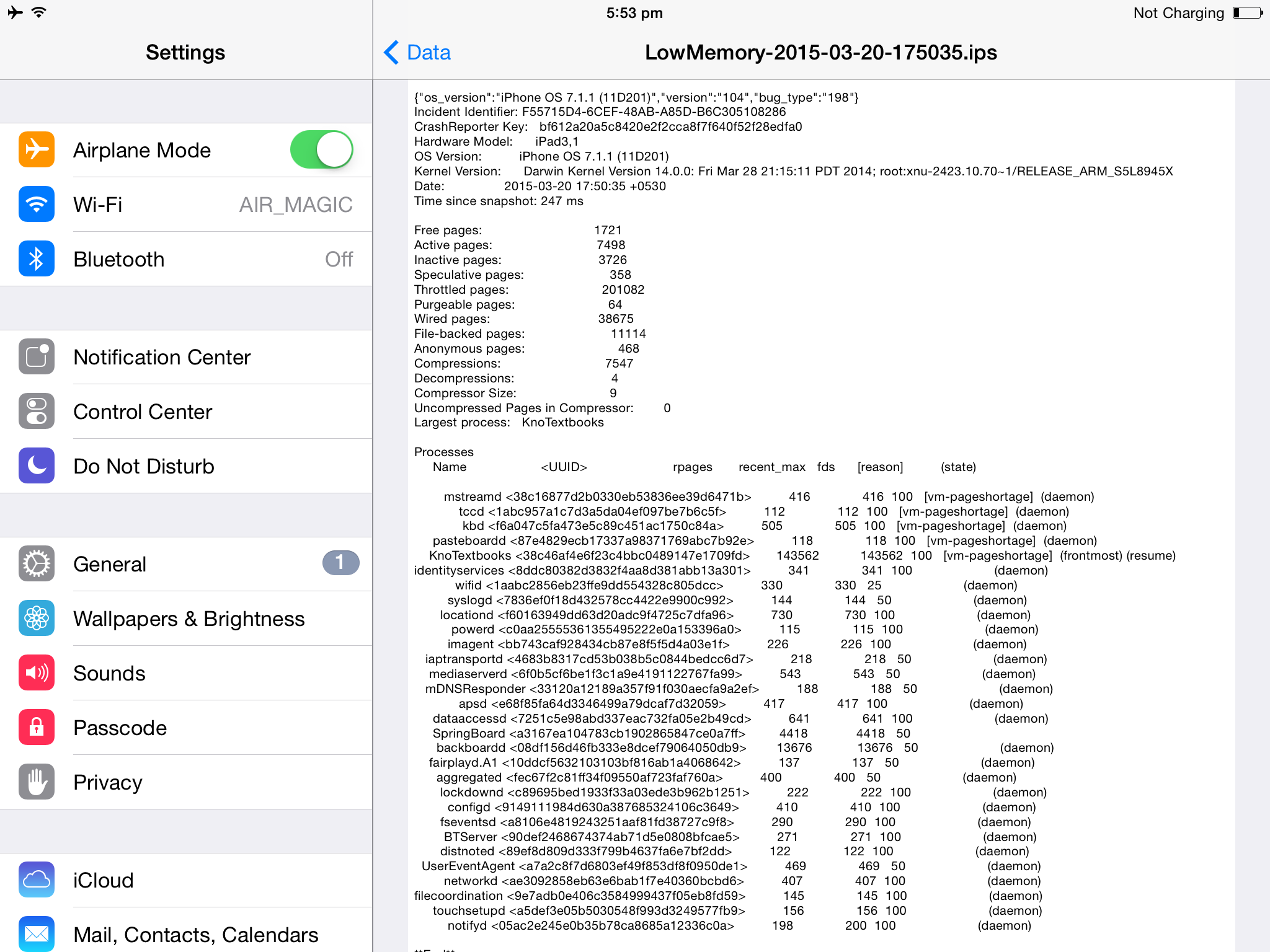Viewport: 1270px width, 952px height.
Task: Open Passcode settings
Action: click(x=186, y=728)
